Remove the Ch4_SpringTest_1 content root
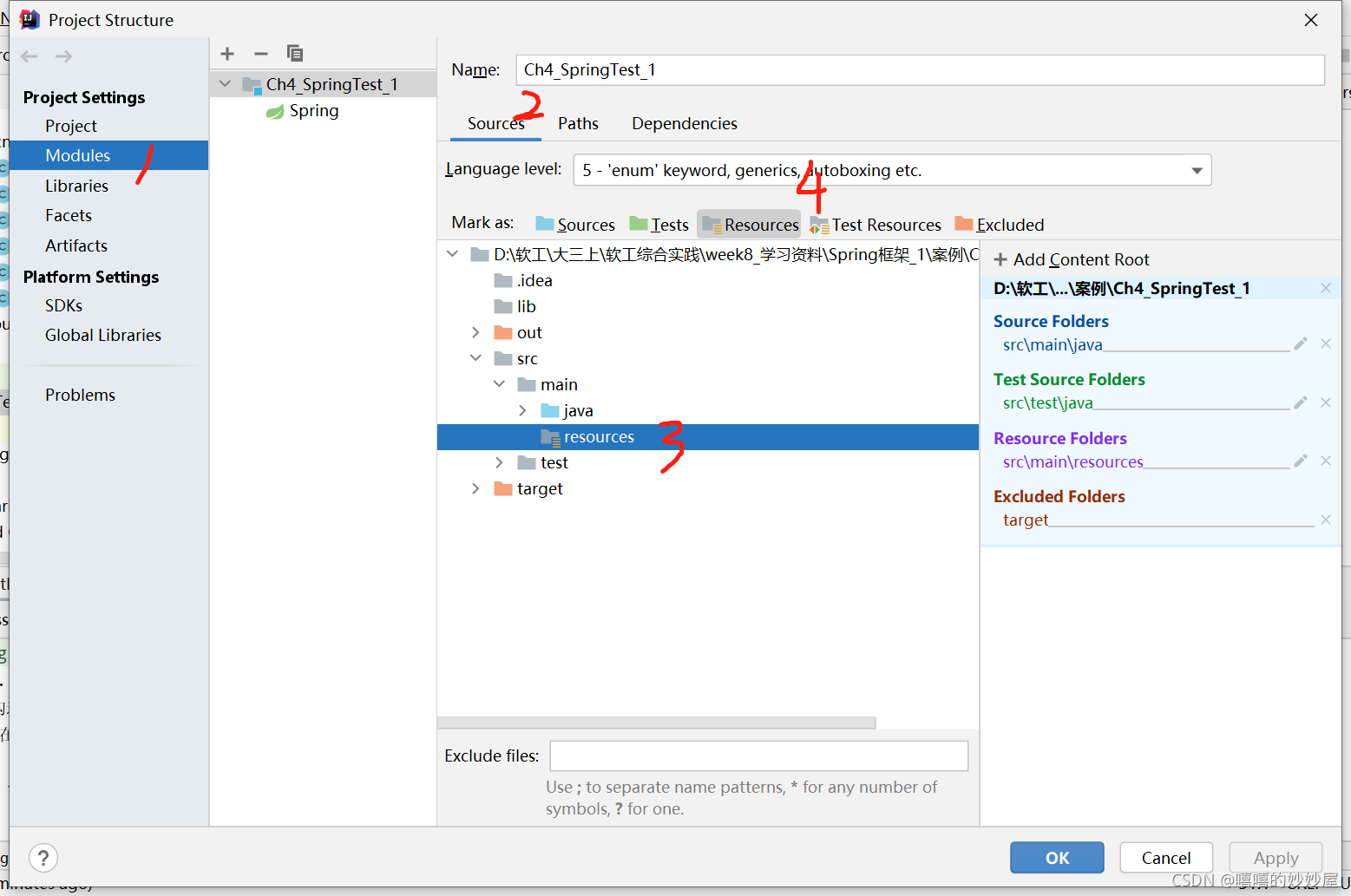 (1326, 288)
